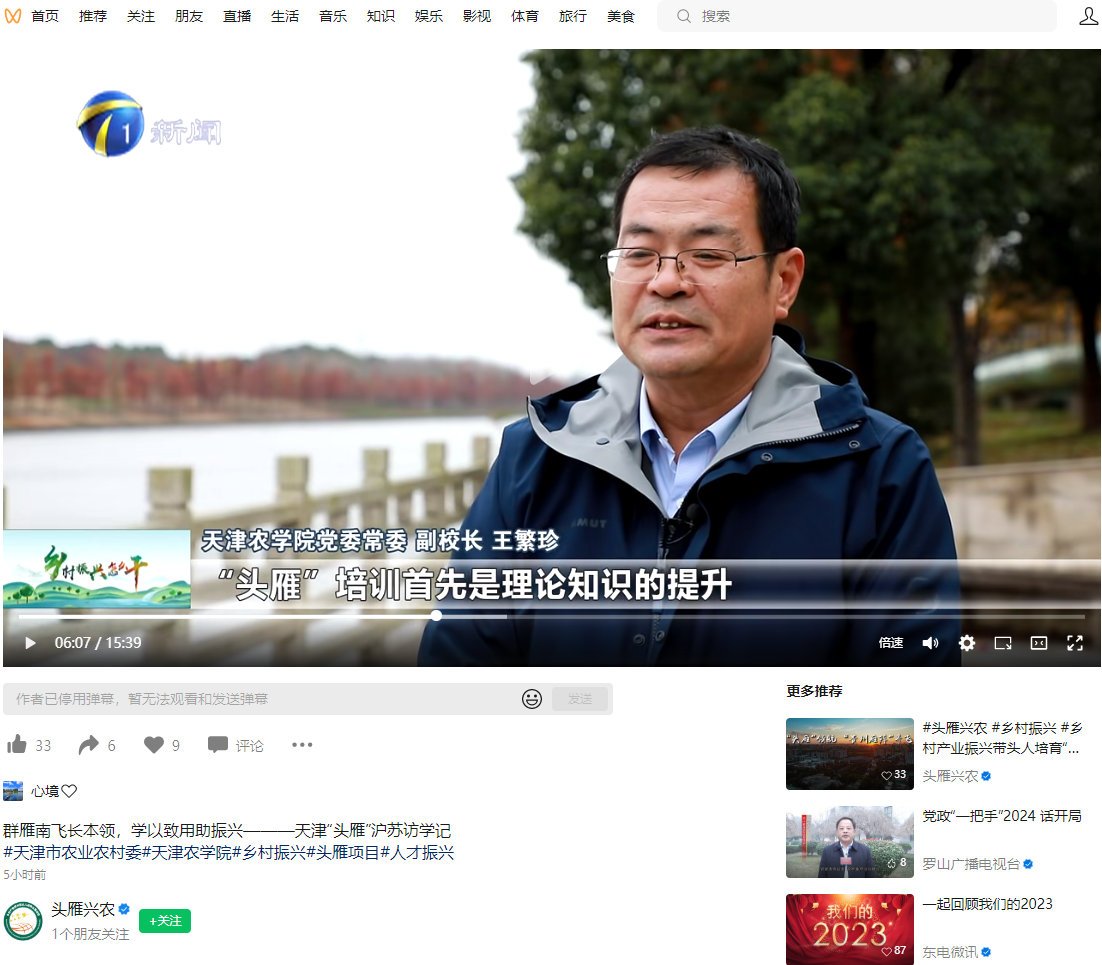Like the video with thumbs-up icon

17,745
